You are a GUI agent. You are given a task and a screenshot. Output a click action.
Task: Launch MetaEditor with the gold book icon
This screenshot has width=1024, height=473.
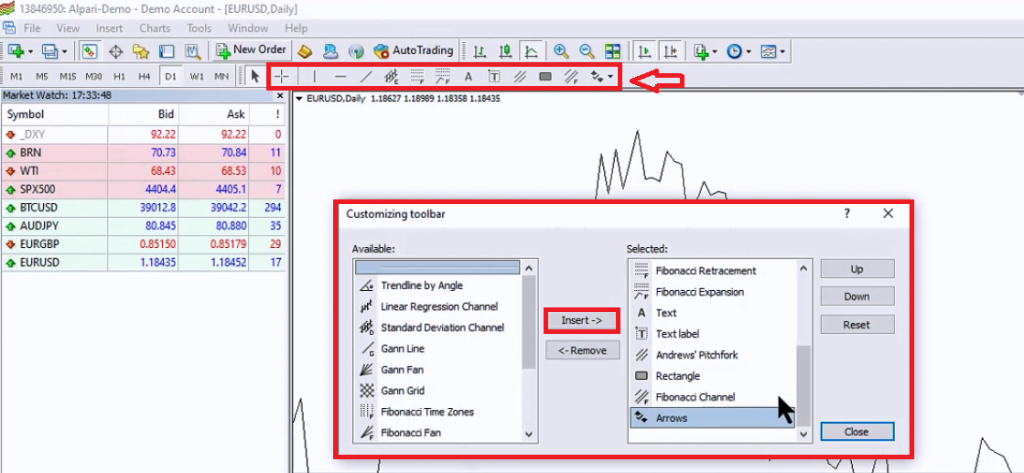click(x=304, y=51)
